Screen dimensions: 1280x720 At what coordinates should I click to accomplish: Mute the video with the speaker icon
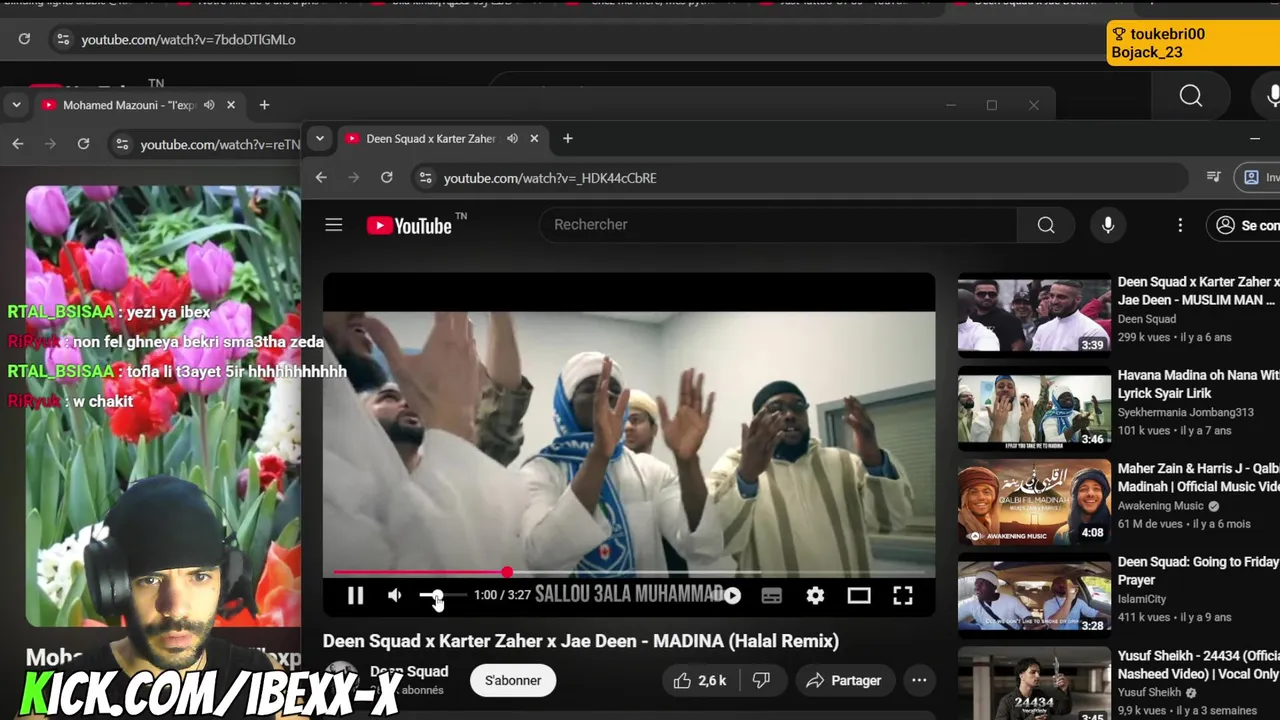click(395, 596)
